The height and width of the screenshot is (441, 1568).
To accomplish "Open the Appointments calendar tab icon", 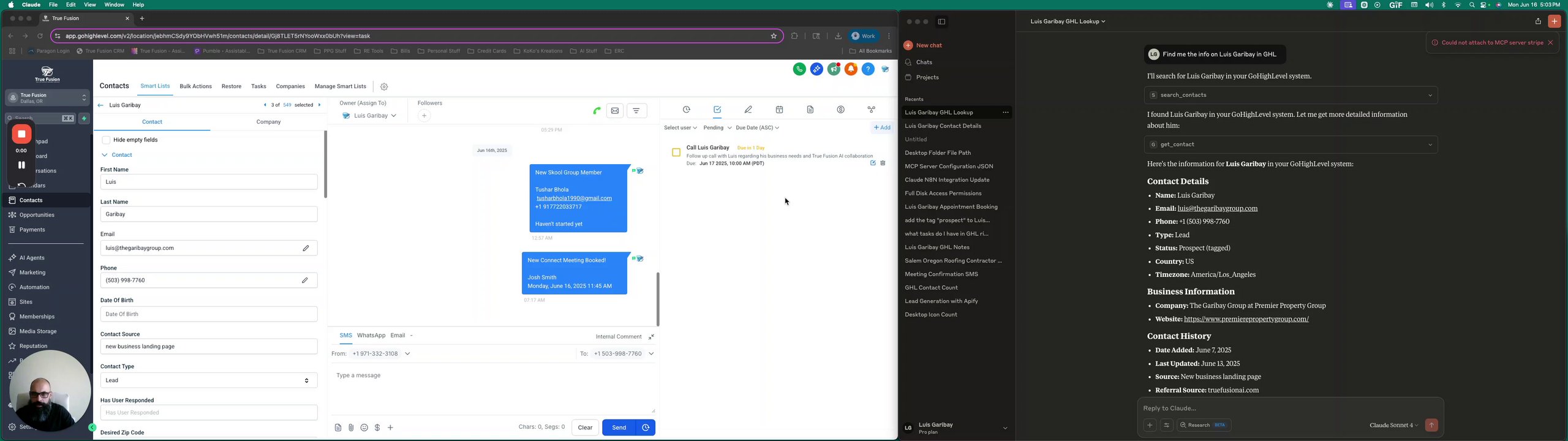I will coord(779,110).
